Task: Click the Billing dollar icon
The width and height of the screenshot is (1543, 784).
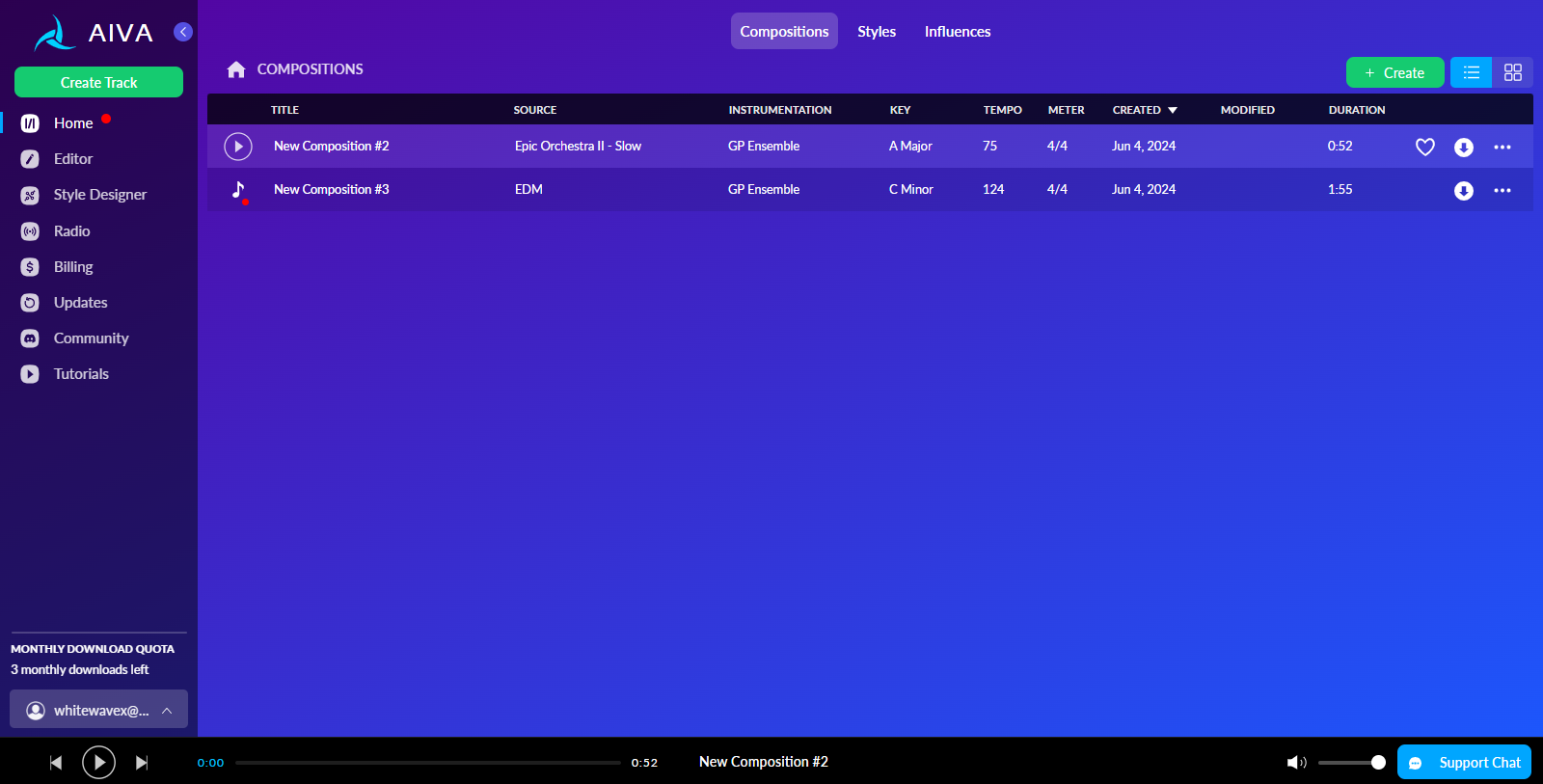Action: click(30, 267)
